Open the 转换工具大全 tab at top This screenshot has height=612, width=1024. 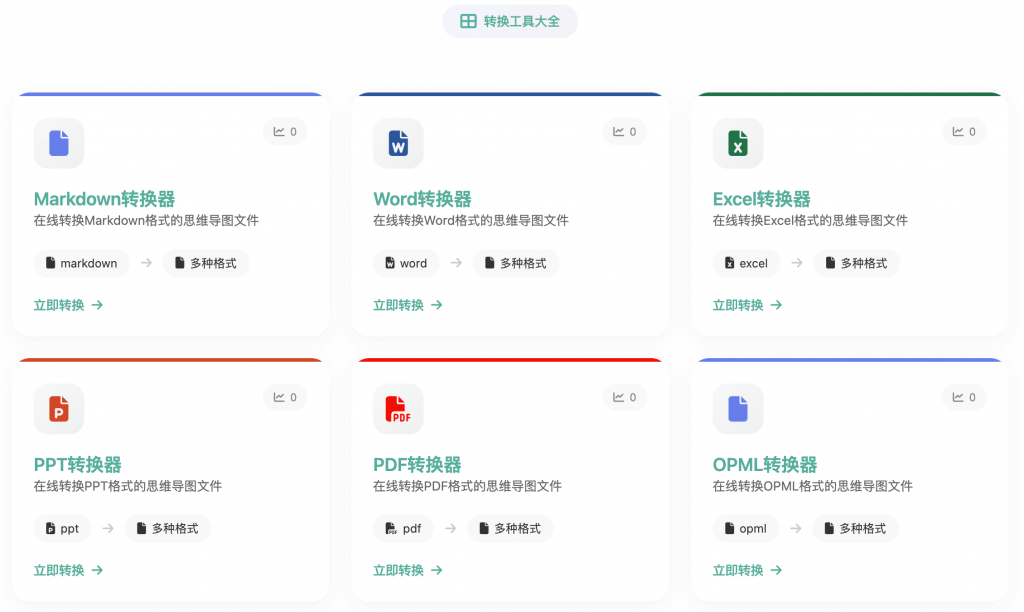coord(510,21)
